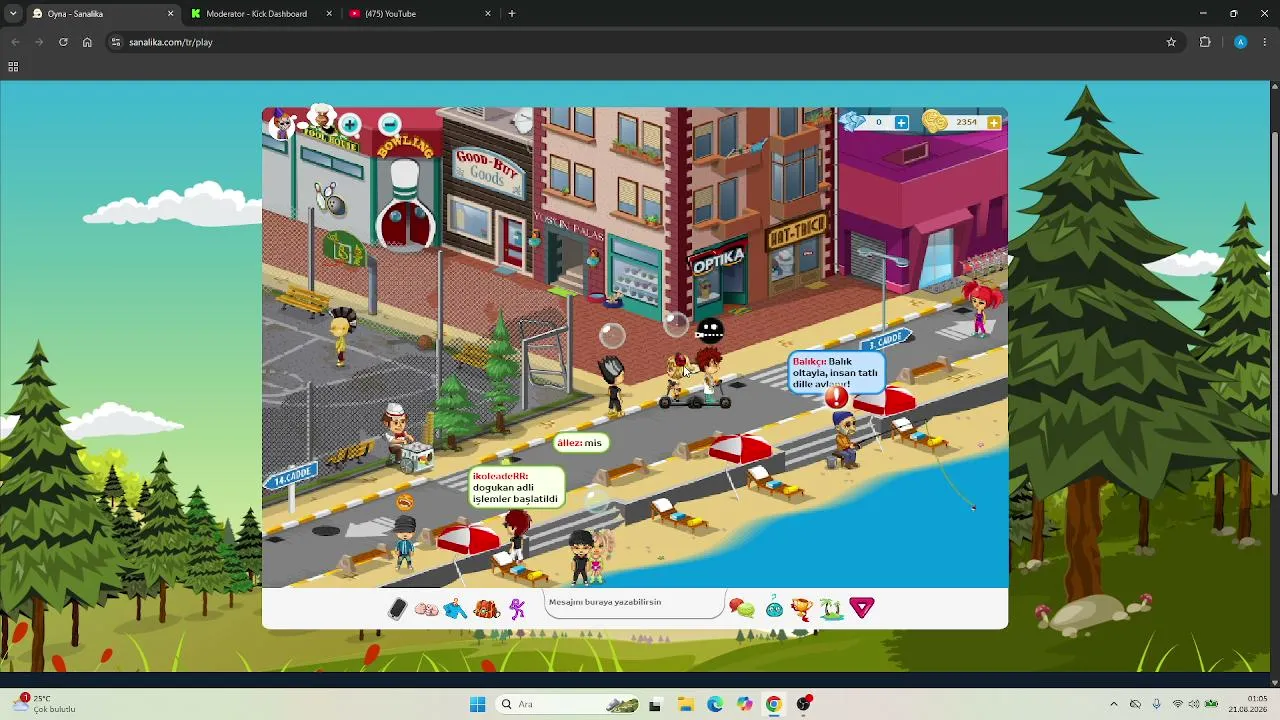Viewport: 1280px width, 720px height.
Task: Open File Explorer from the taskbar
Action: (685, 704)
